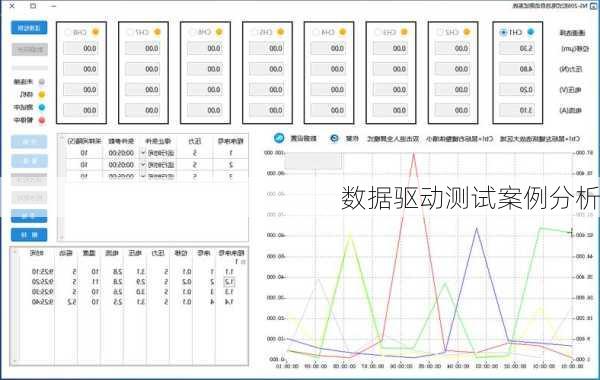This screenshot has width=600, height=380.
Task: Click the 数据导出 (data export) icon
Action: (x=279, y=138)
